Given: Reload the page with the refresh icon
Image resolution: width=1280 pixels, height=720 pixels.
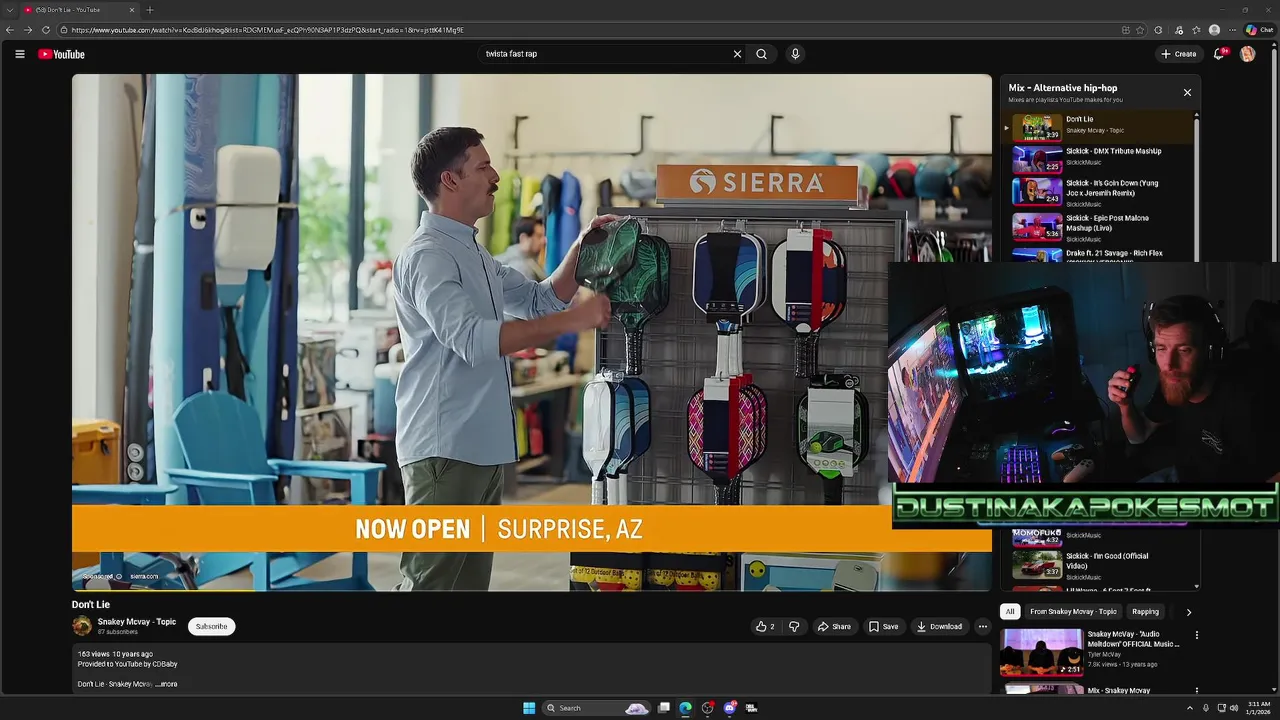Looking at the screenshot, I should tap(45, 30).
